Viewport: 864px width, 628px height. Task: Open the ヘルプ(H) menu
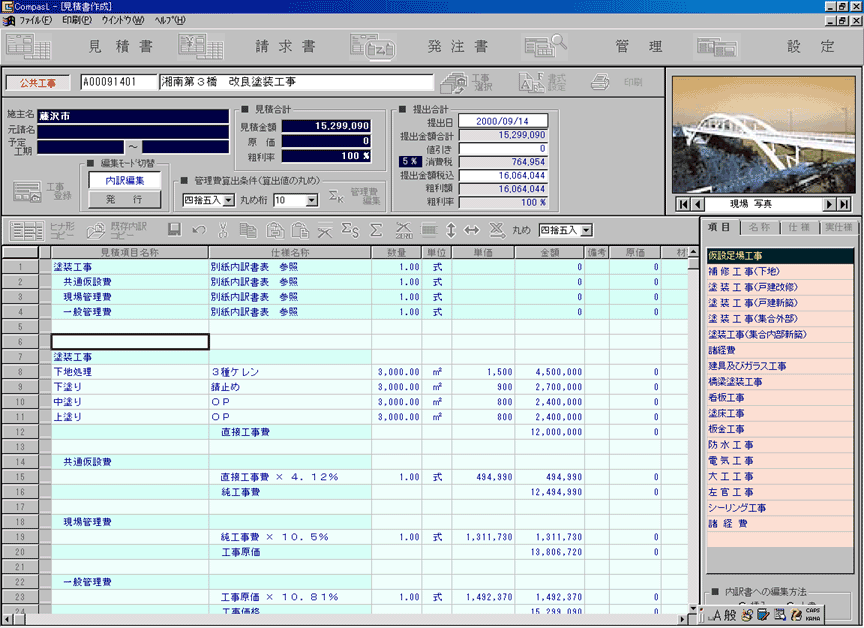point(170,20)
